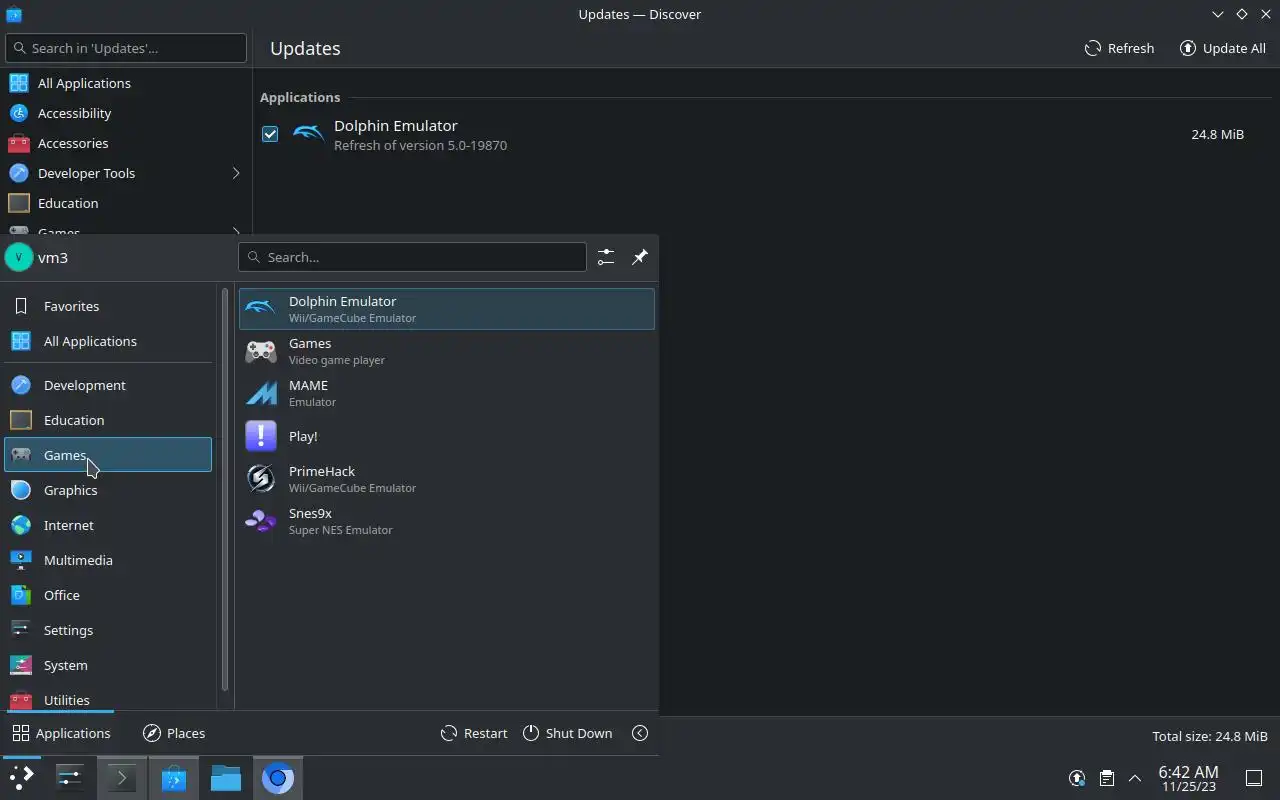Screen dimensions: 1280x800
Task: Open the Dolphin file manager from taskbar
Action: click(226, 778)
